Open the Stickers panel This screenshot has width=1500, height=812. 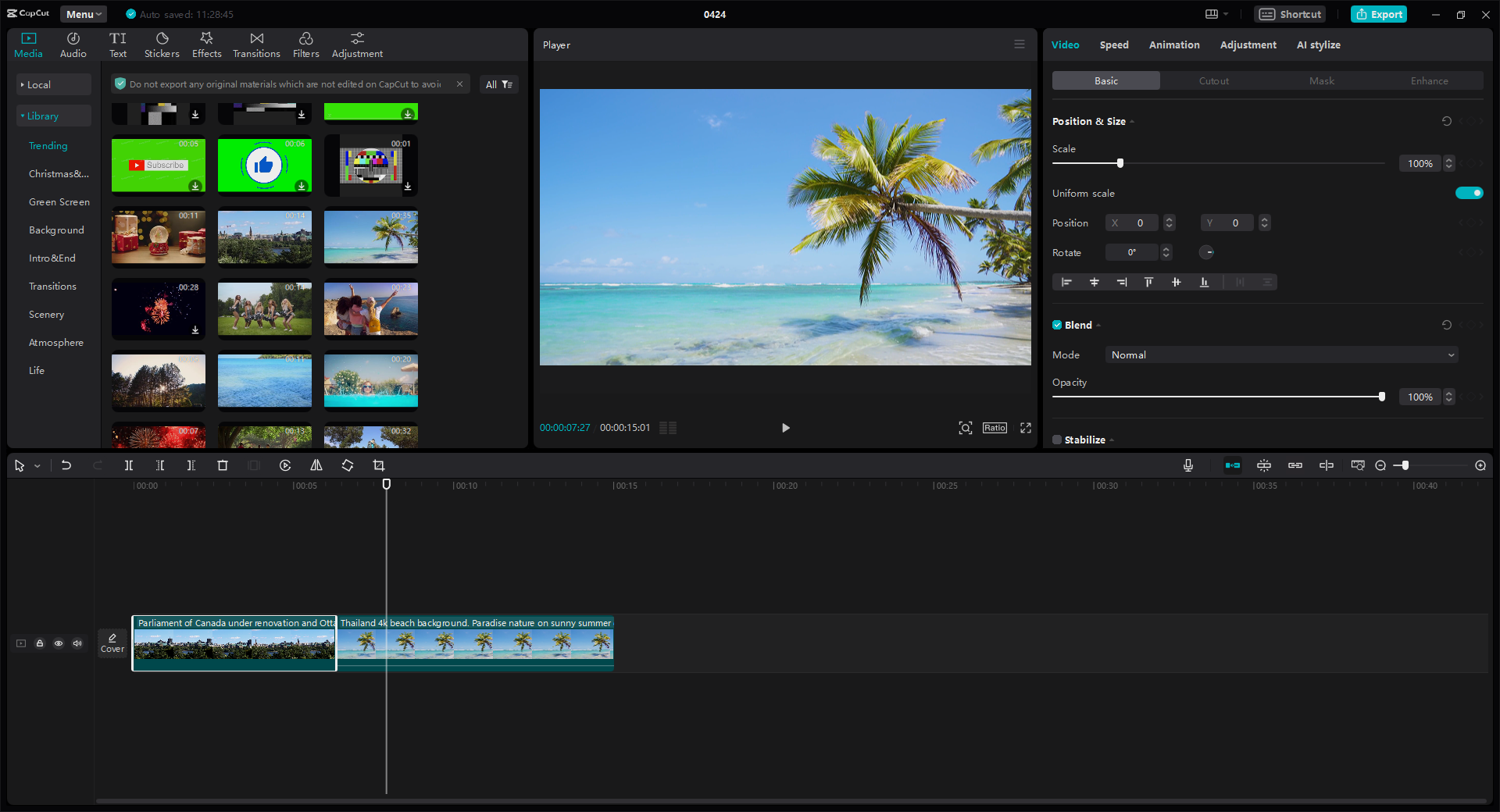[x=162, y=44]
